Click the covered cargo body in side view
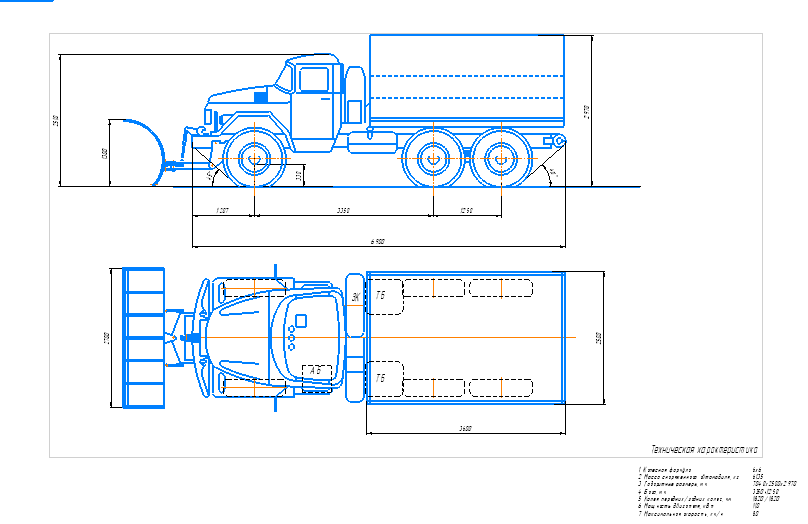 point(468,80)
